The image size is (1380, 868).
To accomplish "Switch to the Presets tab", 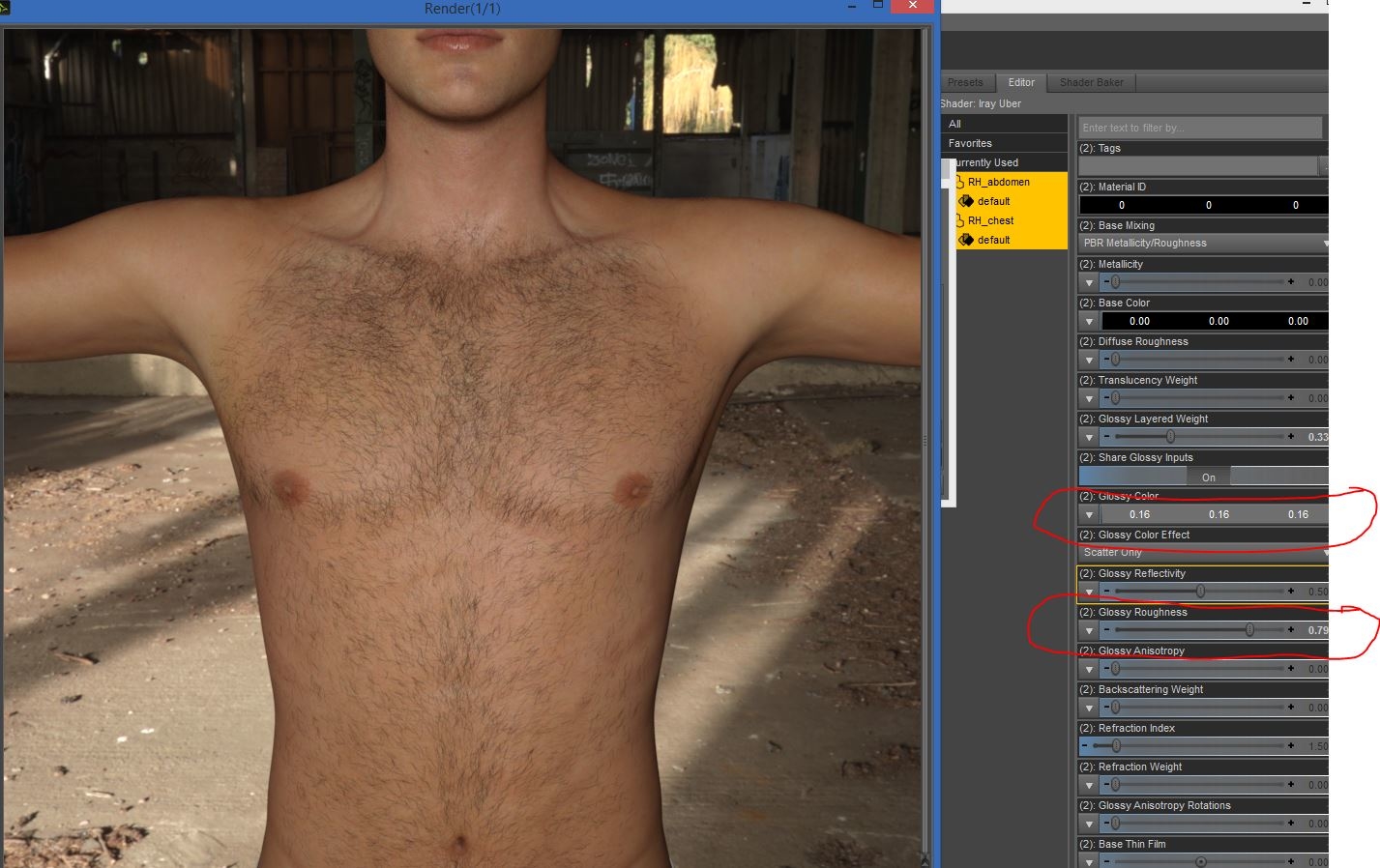I will pos(965,82).
